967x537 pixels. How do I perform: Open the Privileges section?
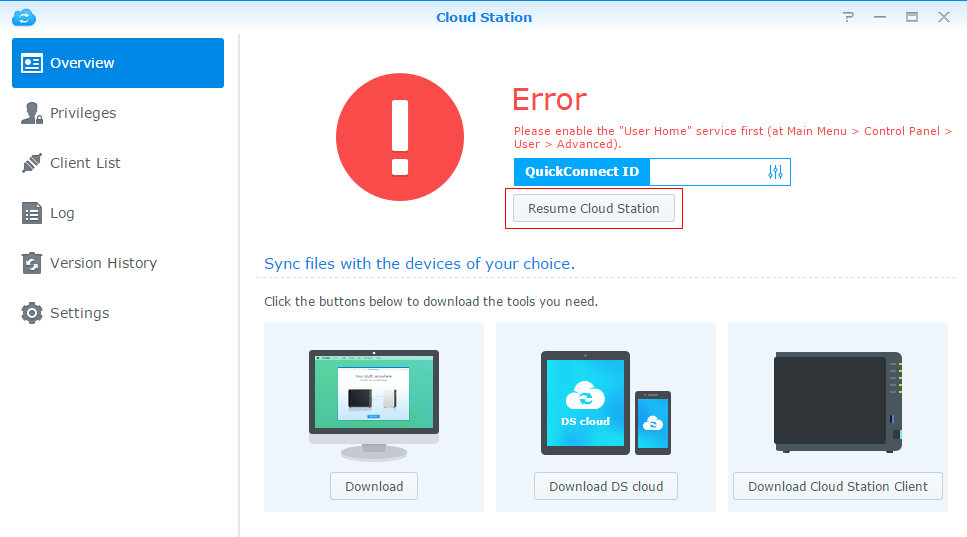[x=118, y=113]
